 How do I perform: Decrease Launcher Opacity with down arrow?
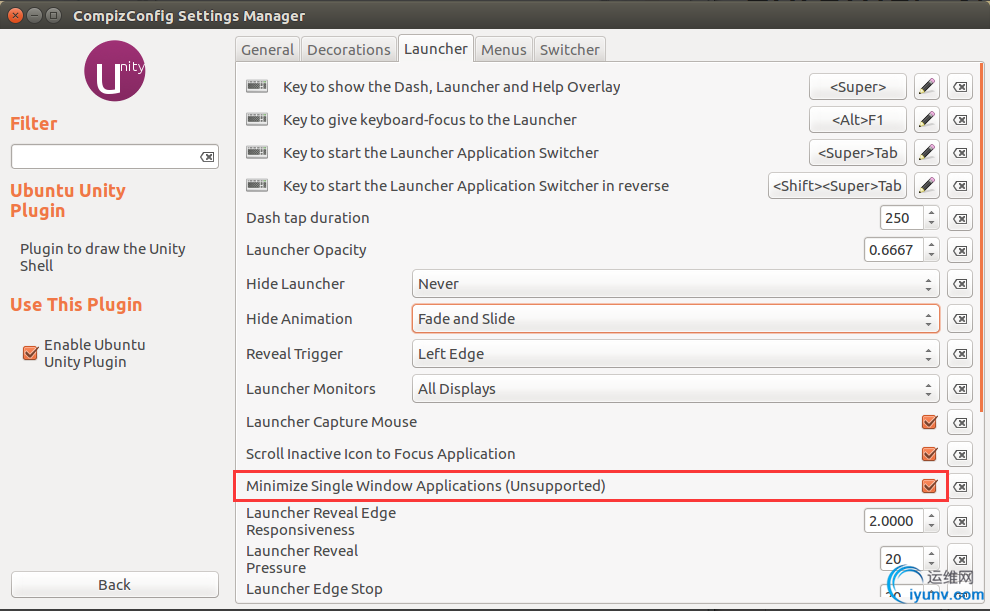click(x=931, y=255)
